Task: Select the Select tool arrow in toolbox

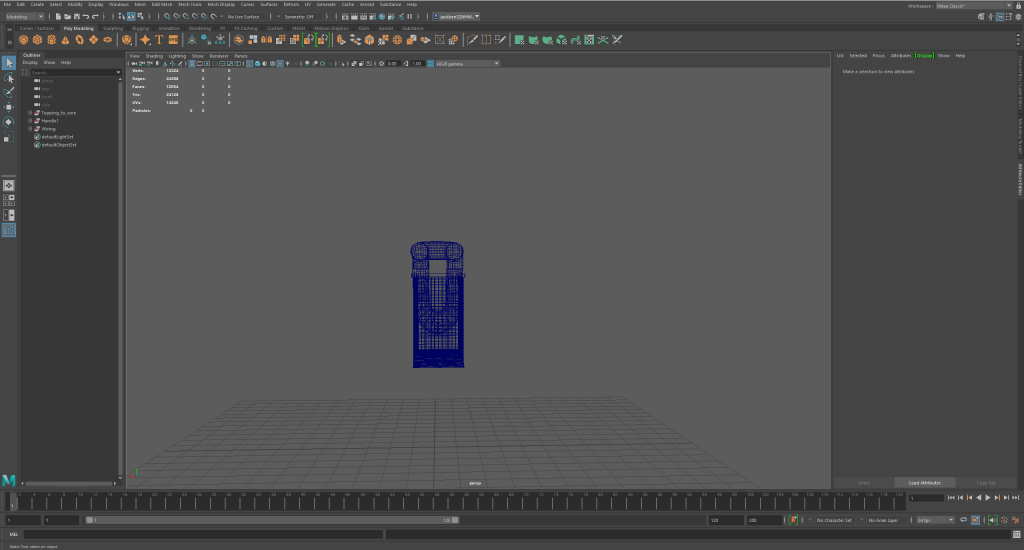Action: [x=9, y=63]
